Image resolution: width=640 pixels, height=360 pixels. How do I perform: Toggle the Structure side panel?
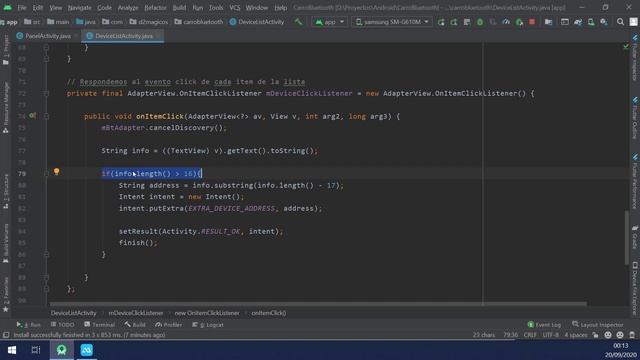coord(6,191)
